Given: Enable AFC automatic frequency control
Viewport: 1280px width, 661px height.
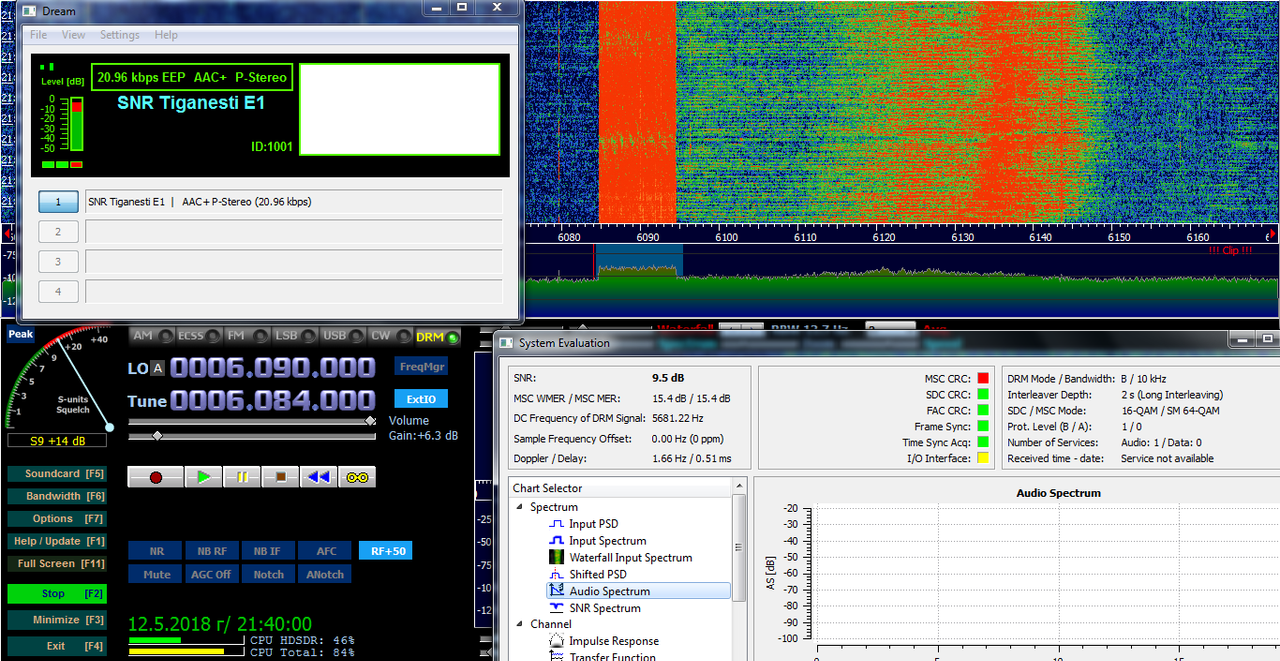Looking at the screenshot, I should click(x=326, y=551).
